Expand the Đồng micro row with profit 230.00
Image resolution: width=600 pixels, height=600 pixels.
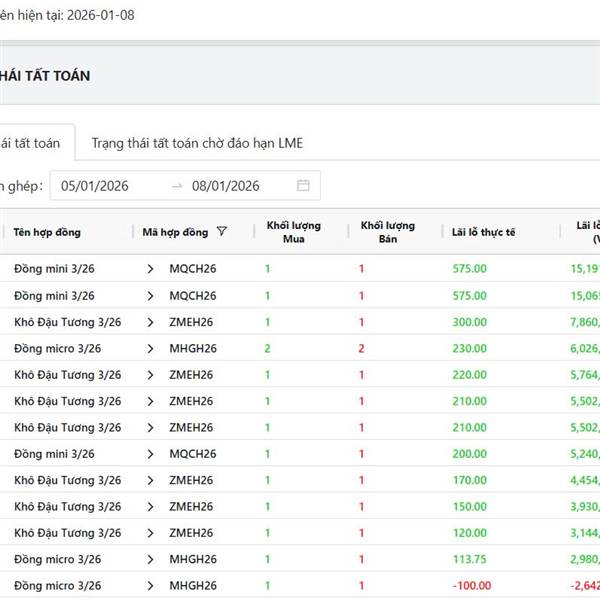(x=150, y=348)
